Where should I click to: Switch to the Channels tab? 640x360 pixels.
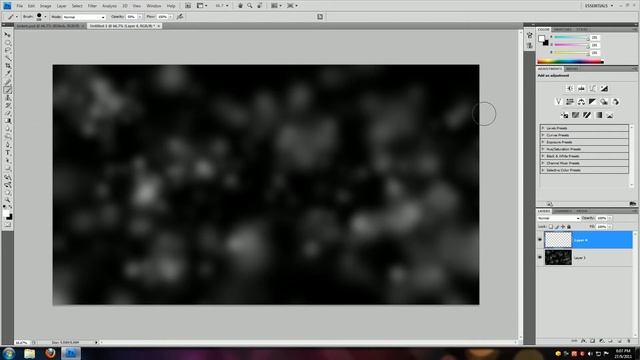coord(563,211)
